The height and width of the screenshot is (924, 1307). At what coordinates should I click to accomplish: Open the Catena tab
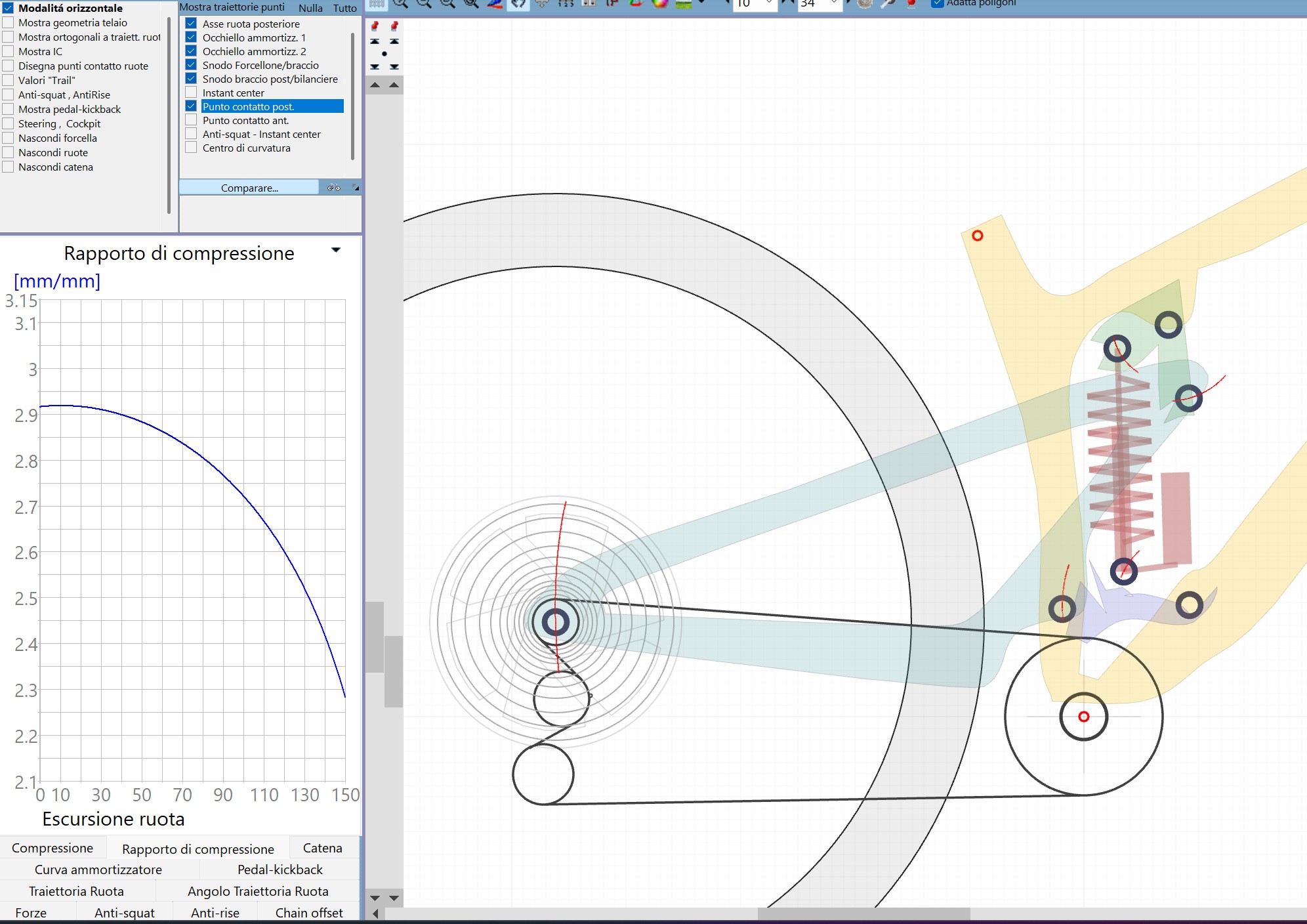pyautogui.click(x=323, y=848)
